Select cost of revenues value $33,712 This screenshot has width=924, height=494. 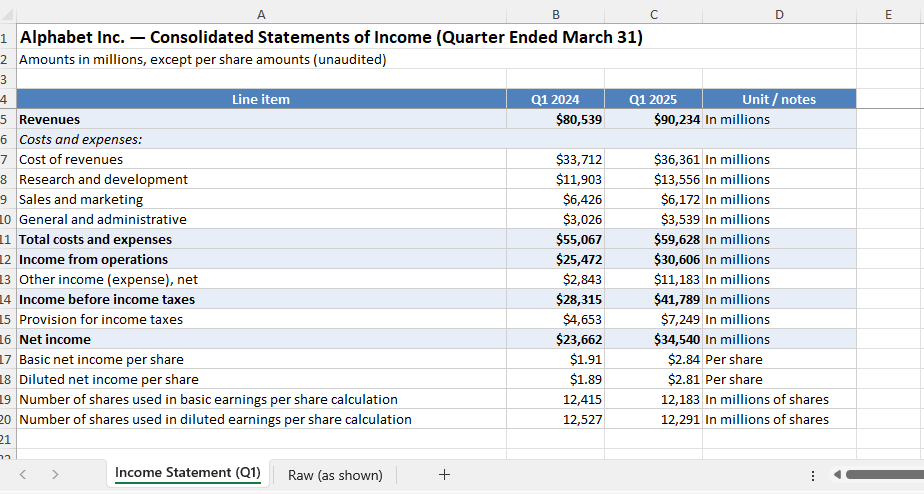[x=555, y=159]
